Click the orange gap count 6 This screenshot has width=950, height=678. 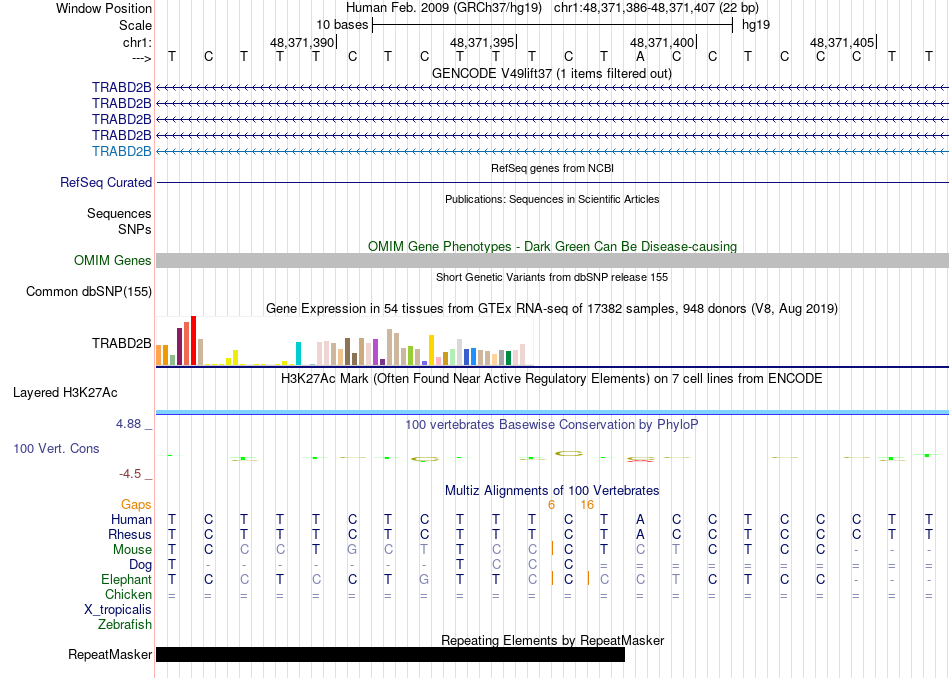click(x=551, y=505)
